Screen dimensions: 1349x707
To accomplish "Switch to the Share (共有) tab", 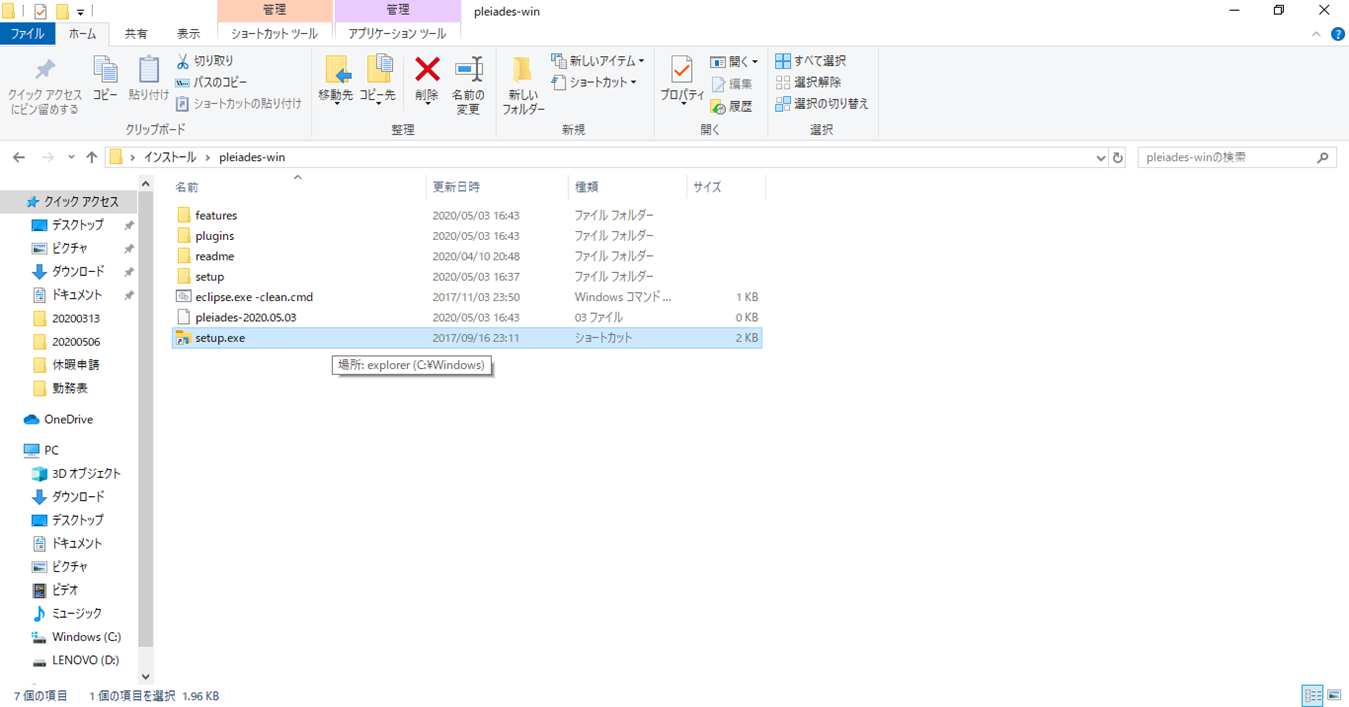I will pos(136,33).
